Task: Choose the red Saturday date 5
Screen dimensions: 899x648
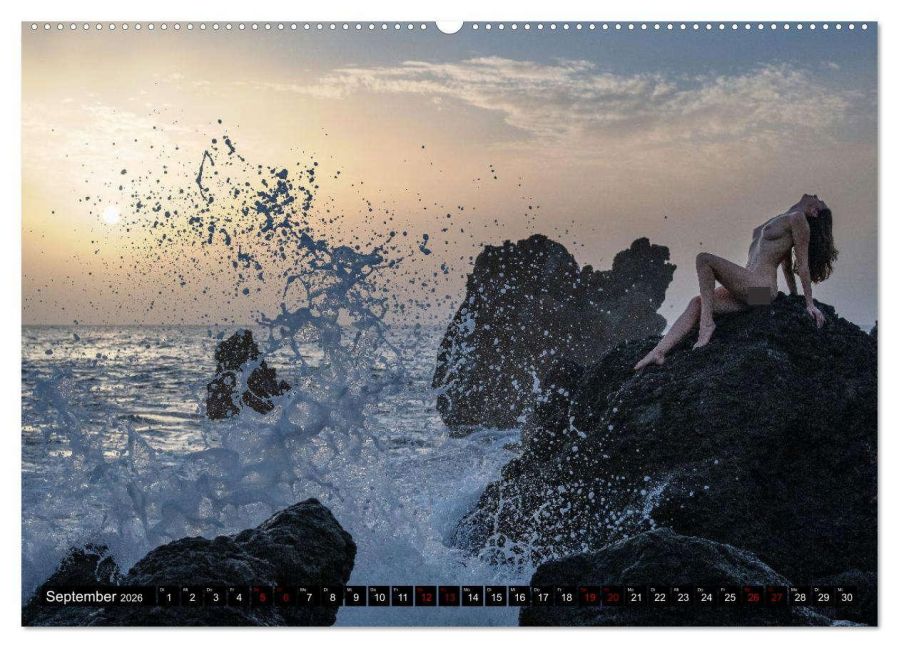Action: [x=262, y=596]
